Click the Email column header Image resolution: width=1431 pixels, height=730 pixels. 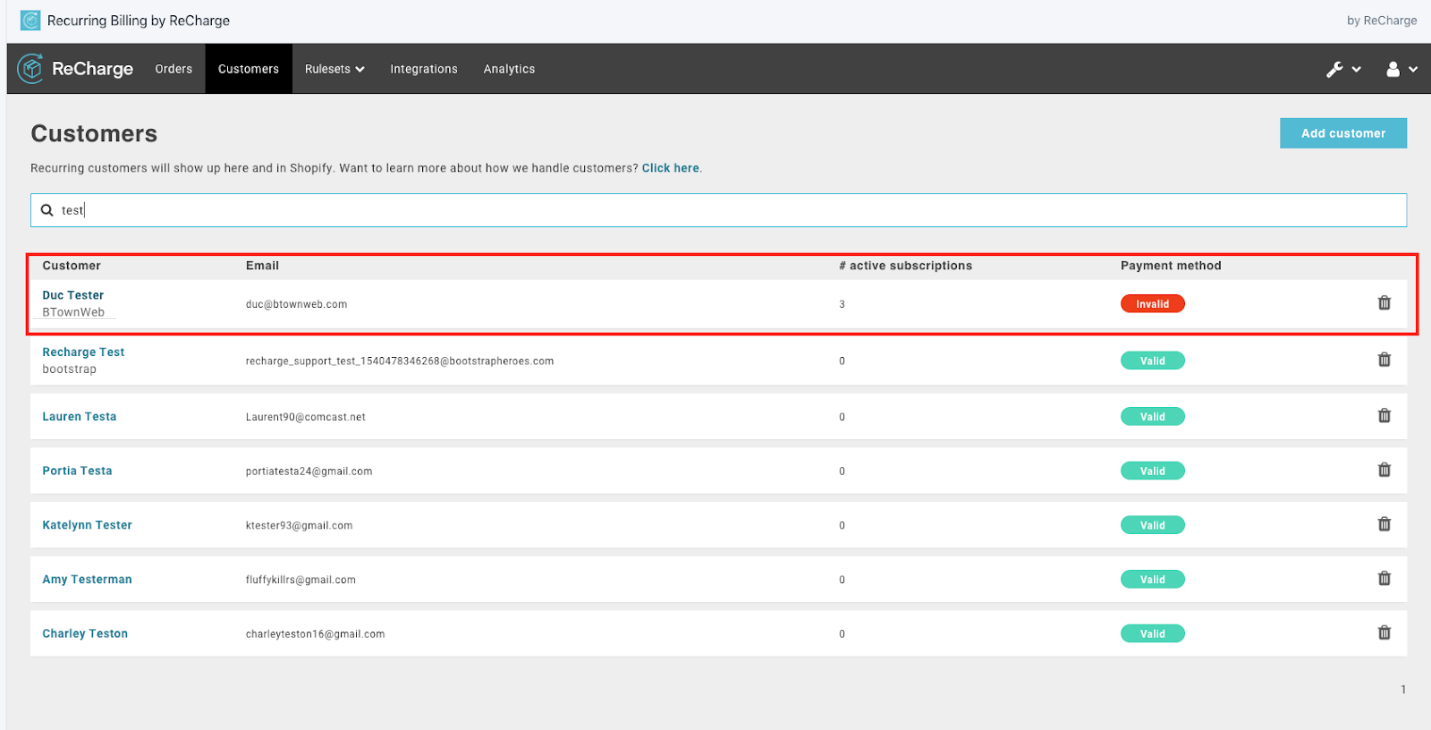pyautogui.click(x=262, y=265)
